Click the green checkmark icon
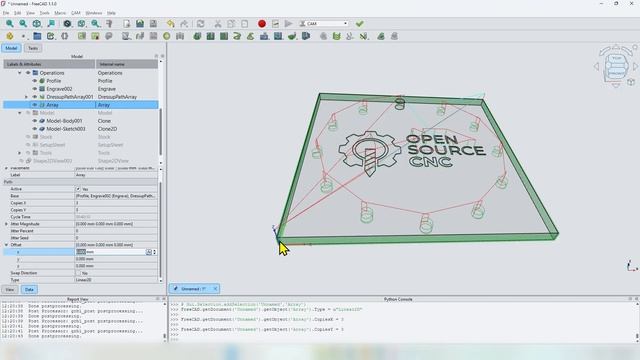The height and width of the screenshot is (360, 640). [360, 24]
